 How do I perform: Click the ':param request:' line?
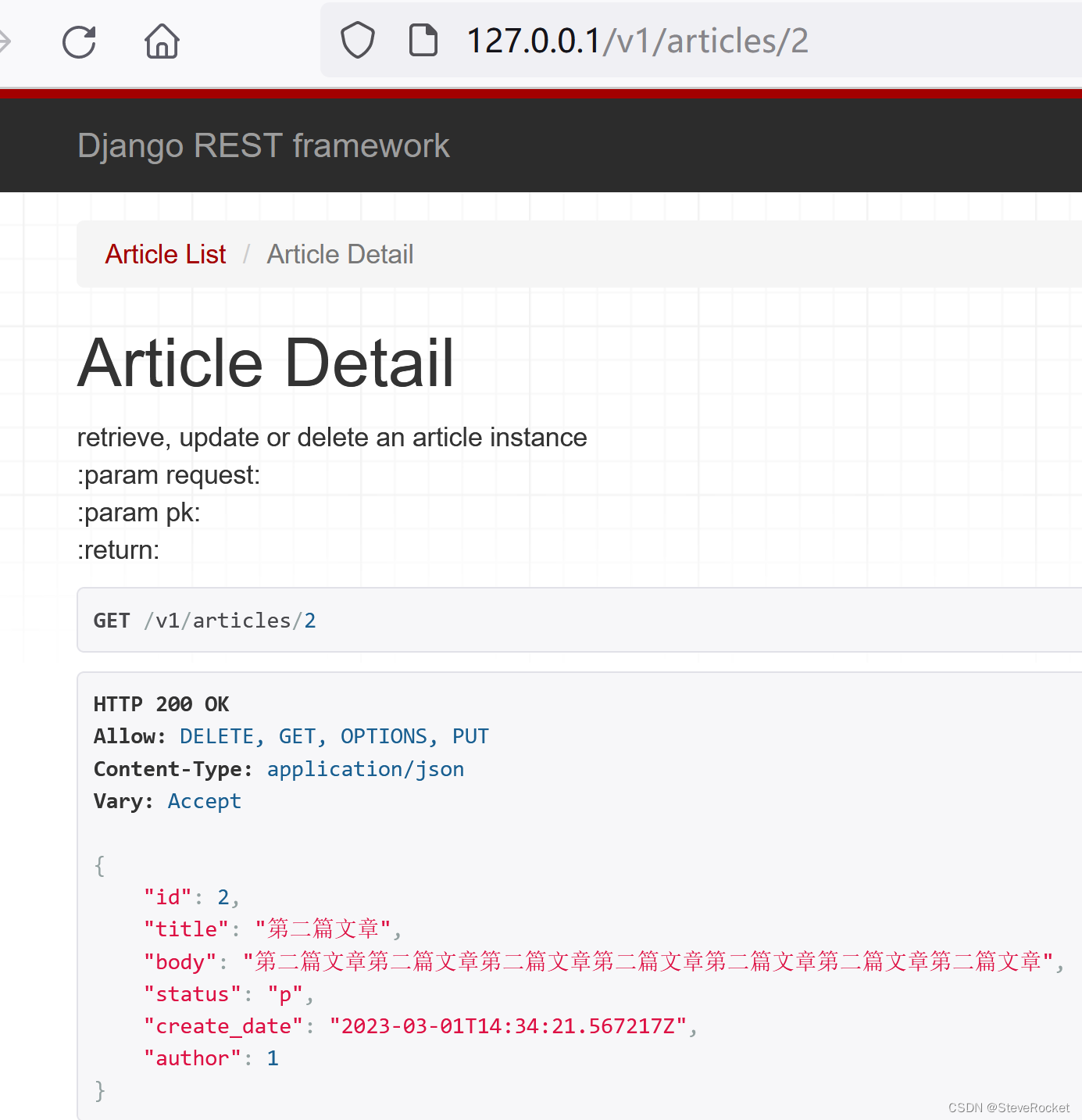point(169,475)
